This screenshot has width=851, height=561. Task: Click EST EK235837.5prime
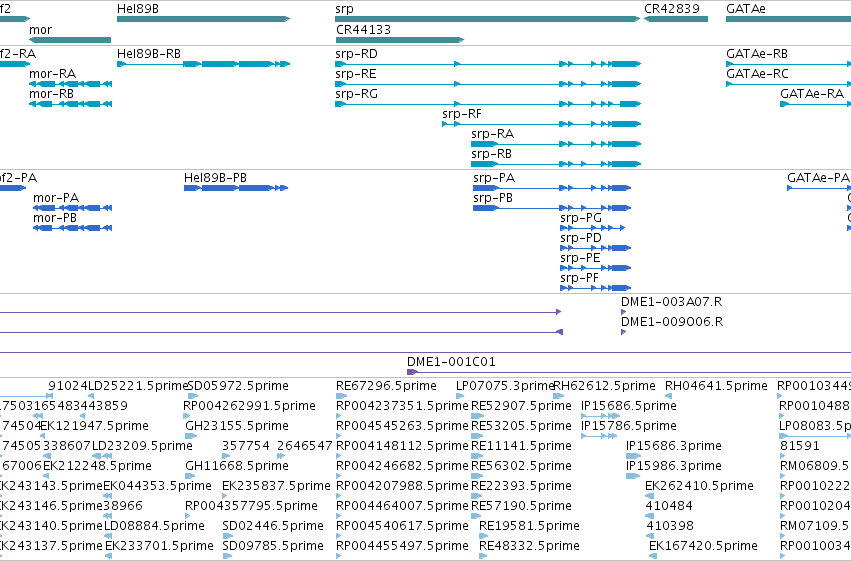tap(226, 496)
